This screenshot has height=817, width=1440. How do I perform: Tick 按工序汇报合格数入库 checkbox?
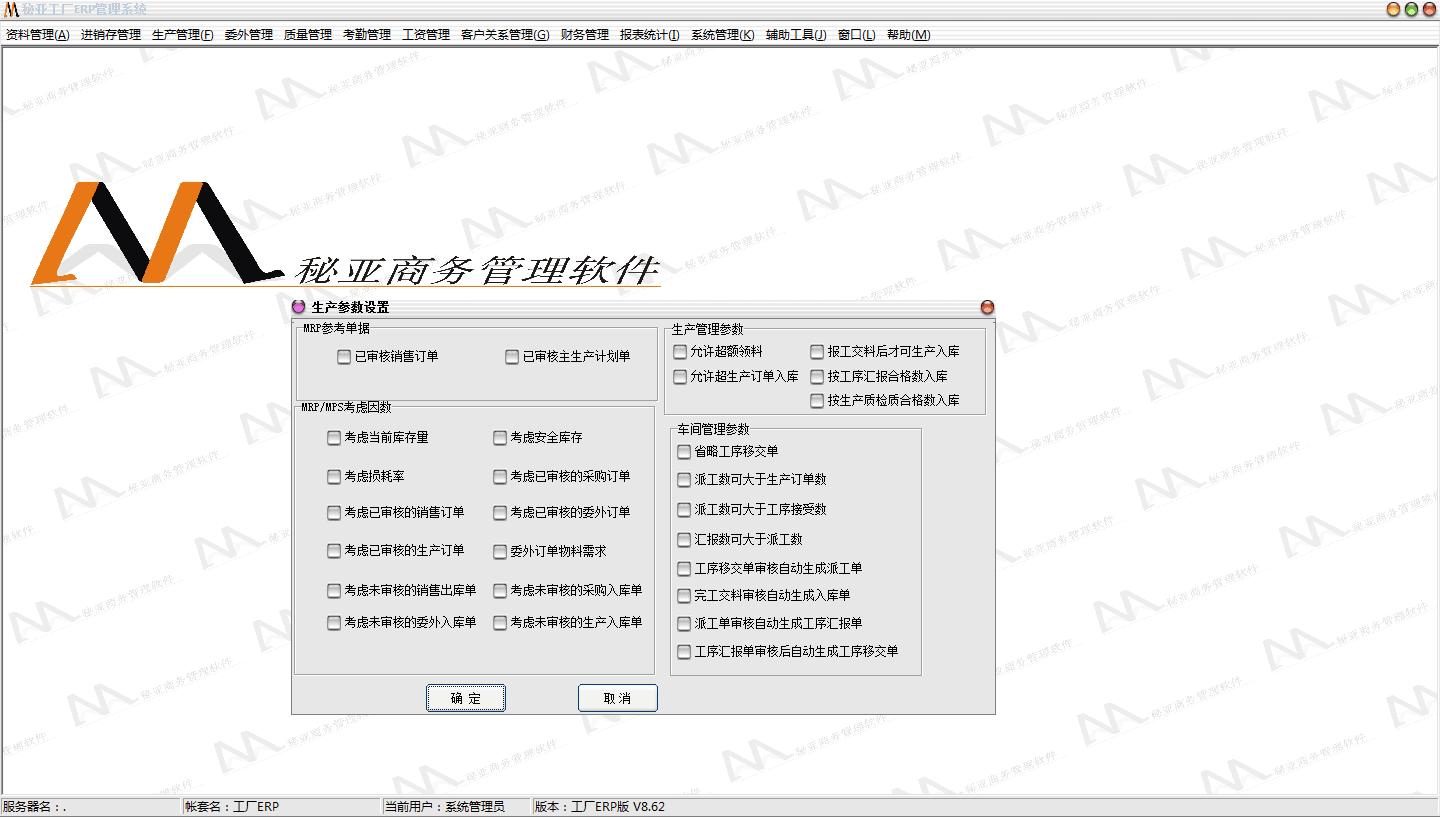pyautogui.click(x=817, y=376)
